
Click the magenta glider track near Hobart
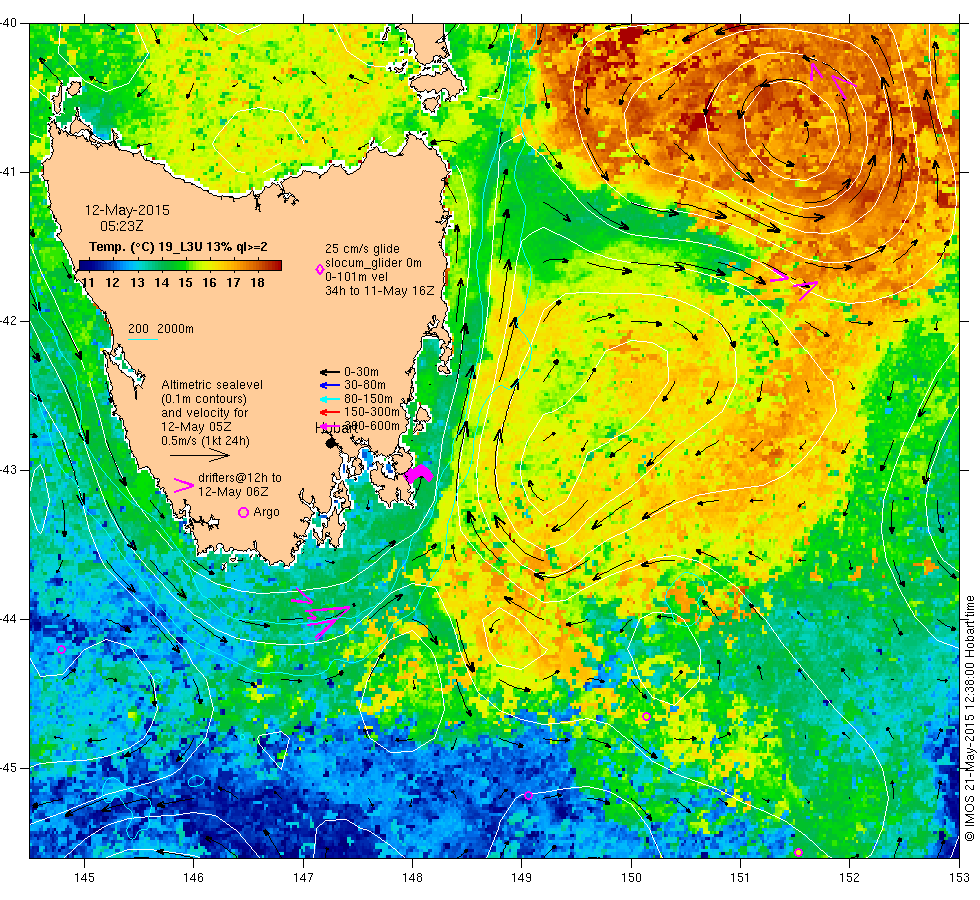418,473
